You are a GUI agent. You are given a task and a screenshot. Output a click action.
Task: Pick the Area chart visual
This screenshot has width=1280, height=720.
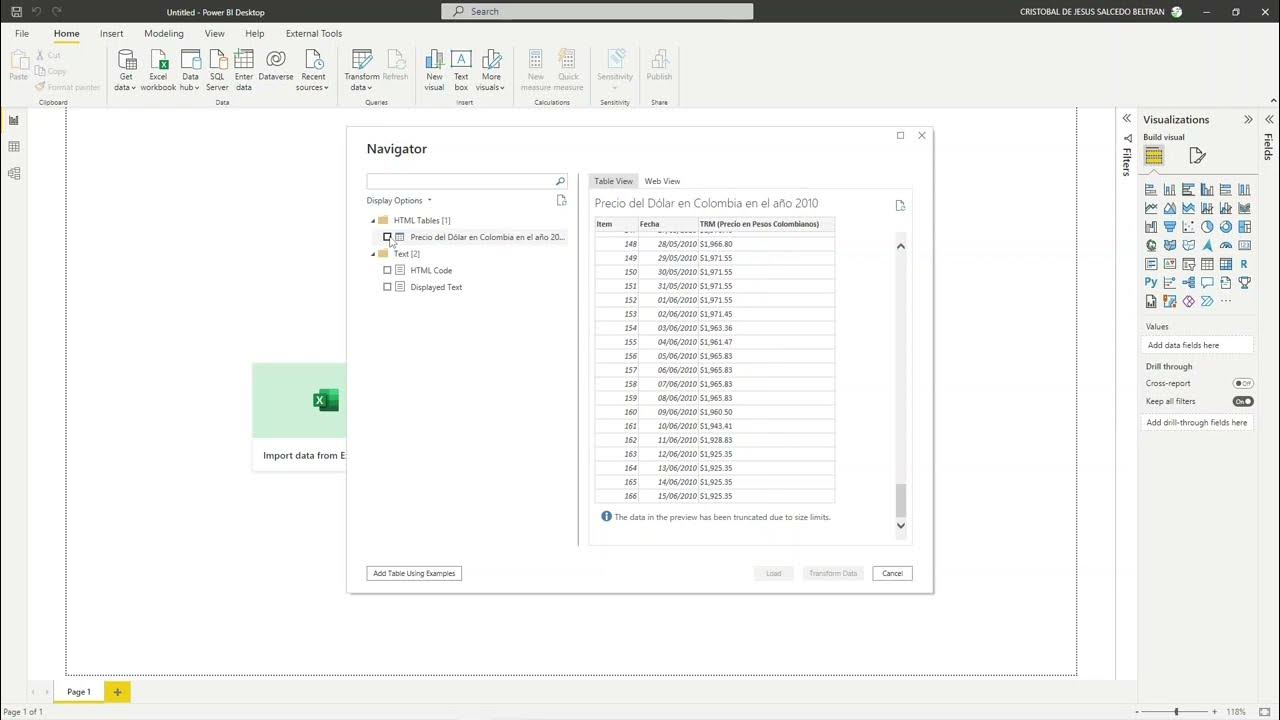point(1170,209)
